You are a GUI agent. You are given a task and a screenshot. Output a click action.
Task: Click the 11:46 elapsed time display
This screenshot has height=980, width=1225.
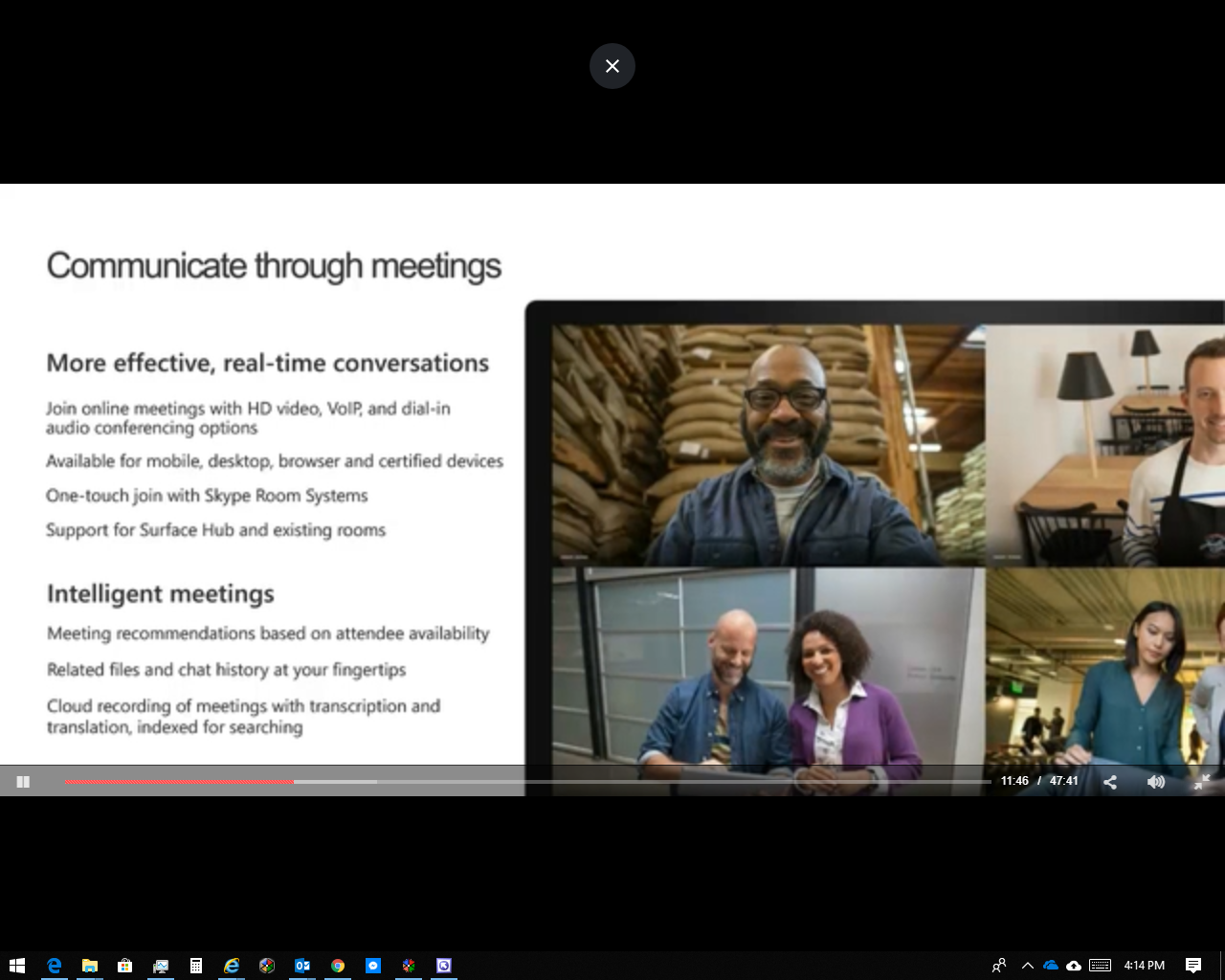pyautogui.click(x=1014, y=781)
